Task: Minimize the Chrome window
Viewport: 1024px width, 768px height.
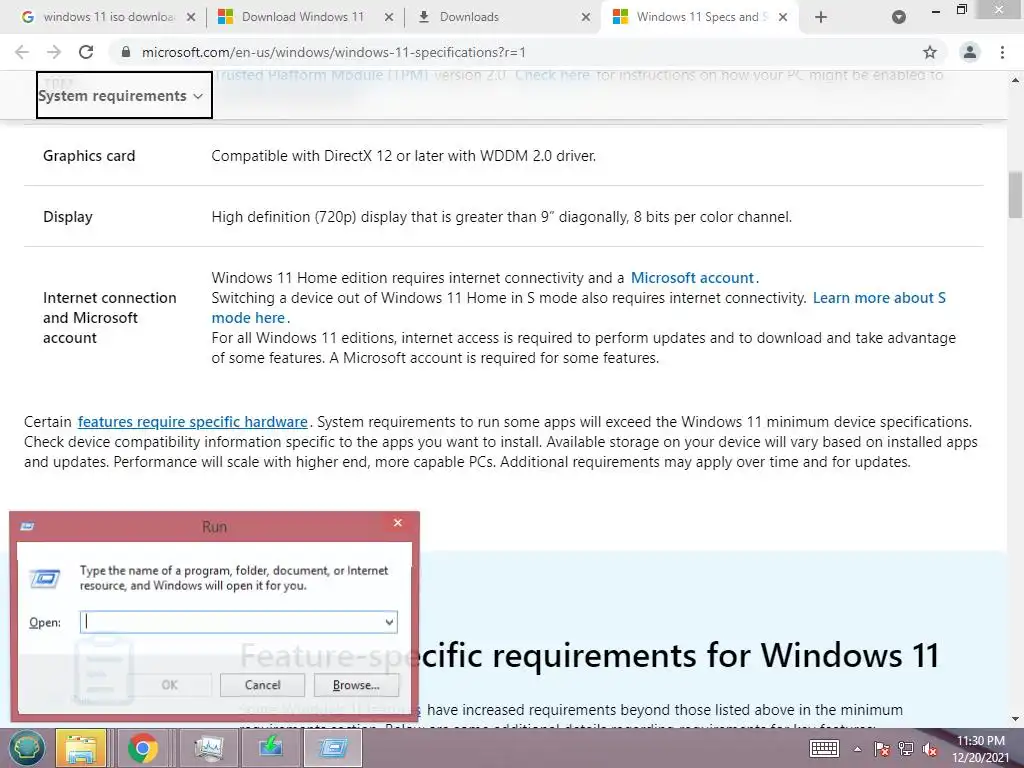Action: pos(935,10)
